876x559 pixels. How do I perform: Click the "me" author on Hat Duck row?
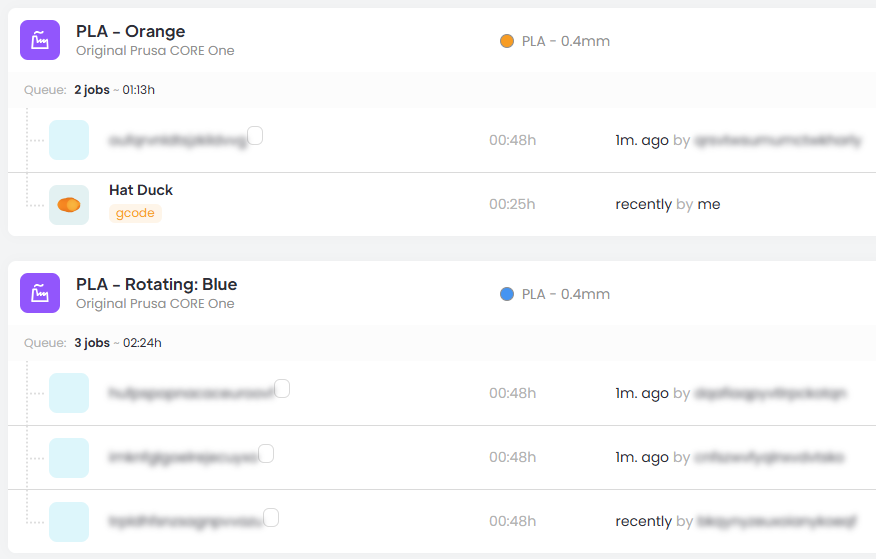(708, 204)
